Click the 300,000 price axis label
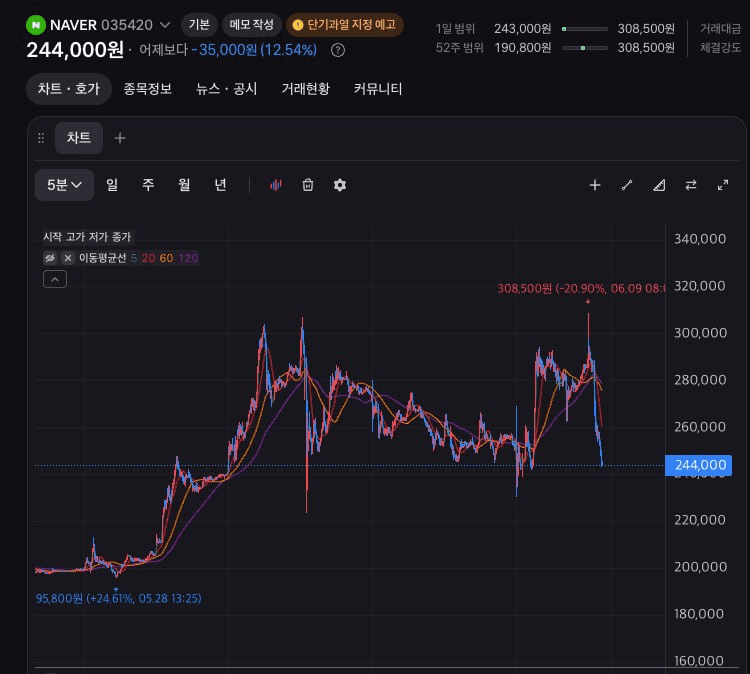 pyautogui.click(x=700, y=333)
